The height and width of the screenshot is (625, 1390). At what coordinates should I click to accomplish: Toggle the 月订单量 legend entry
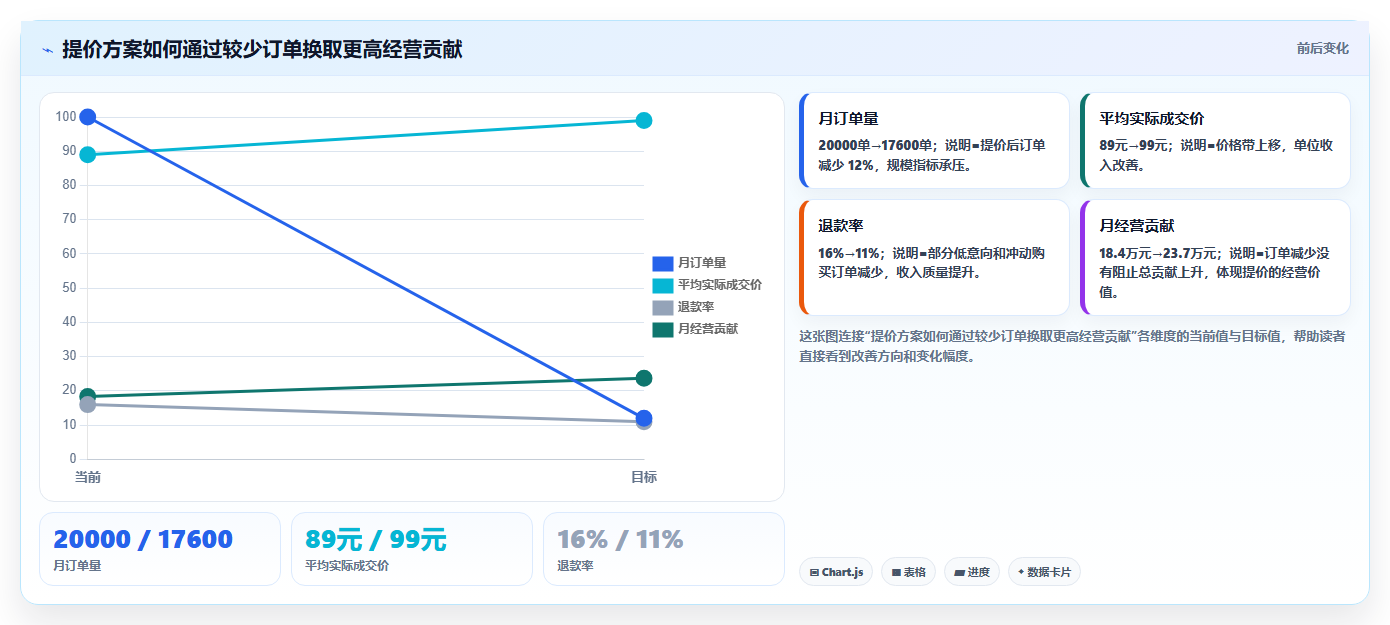click(689, 263)
